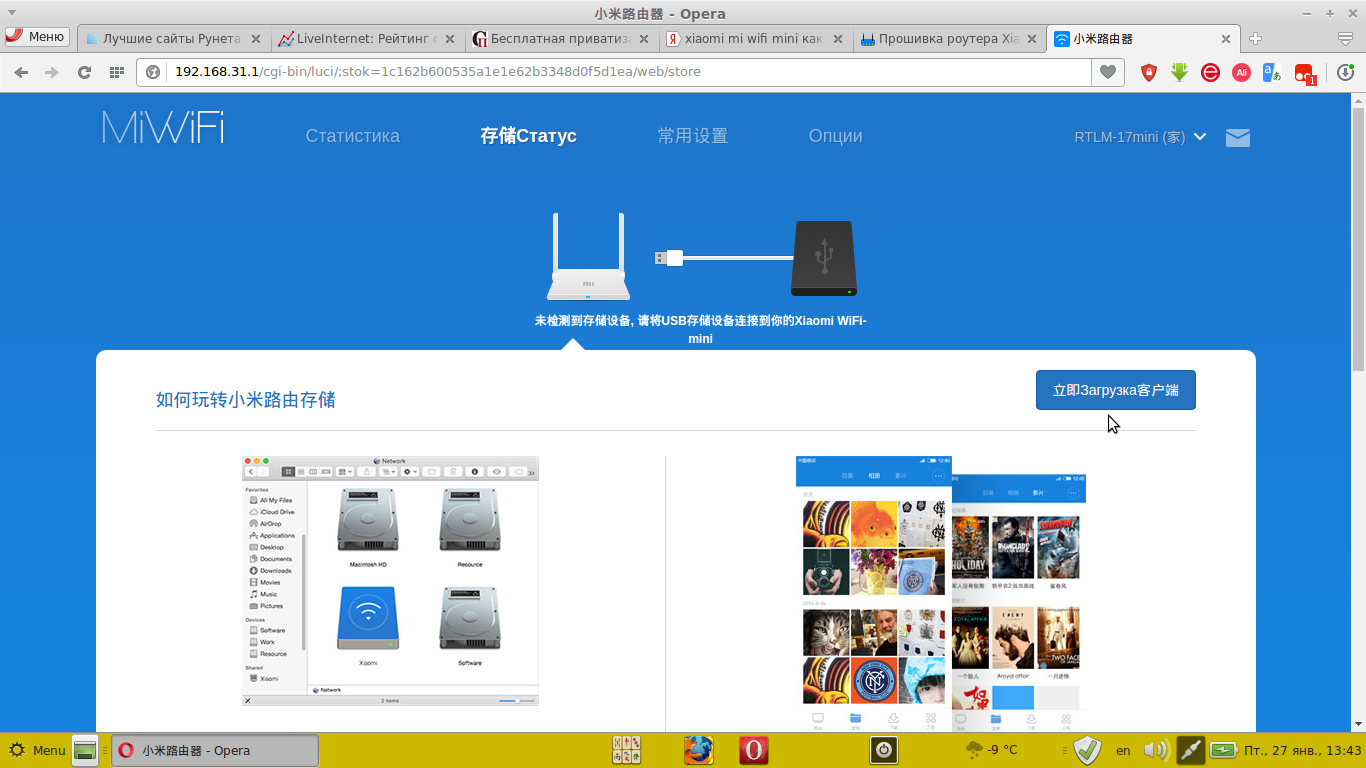
Task: Open the Opera Меню button
Action: [x=36, y=36]
